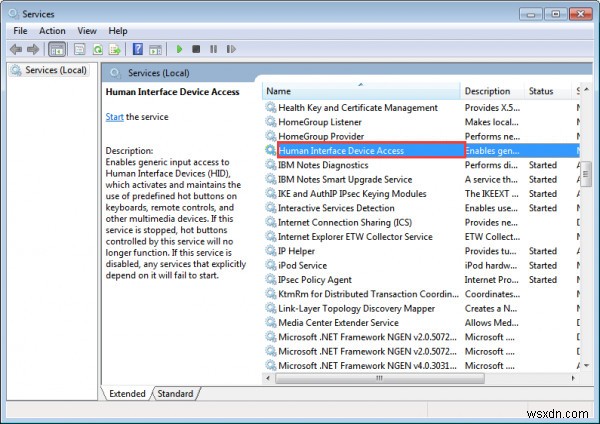Click horizontal scrollbar left arrow

(x=268, y=378)
